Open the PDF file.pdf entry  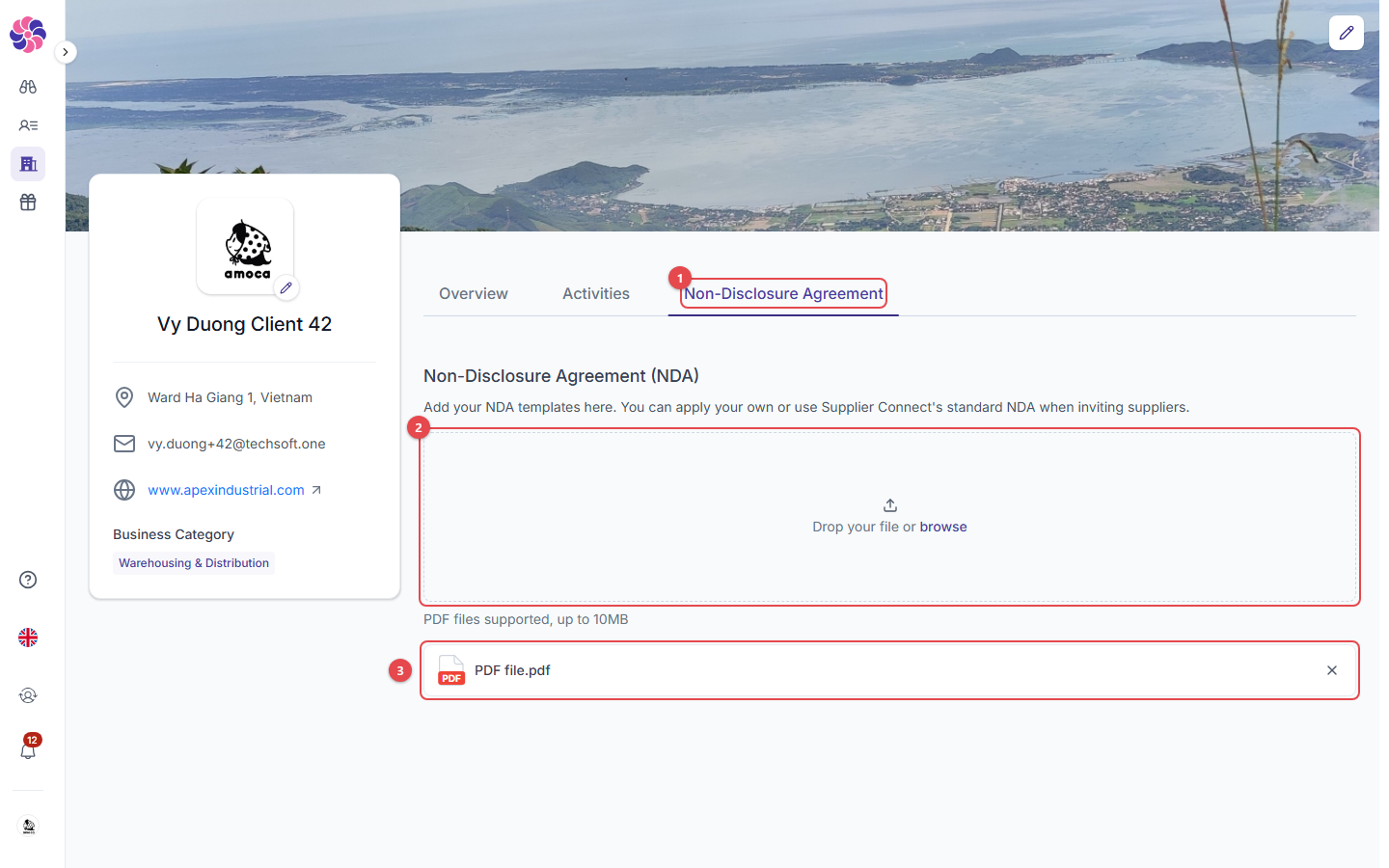coord(889,670)
